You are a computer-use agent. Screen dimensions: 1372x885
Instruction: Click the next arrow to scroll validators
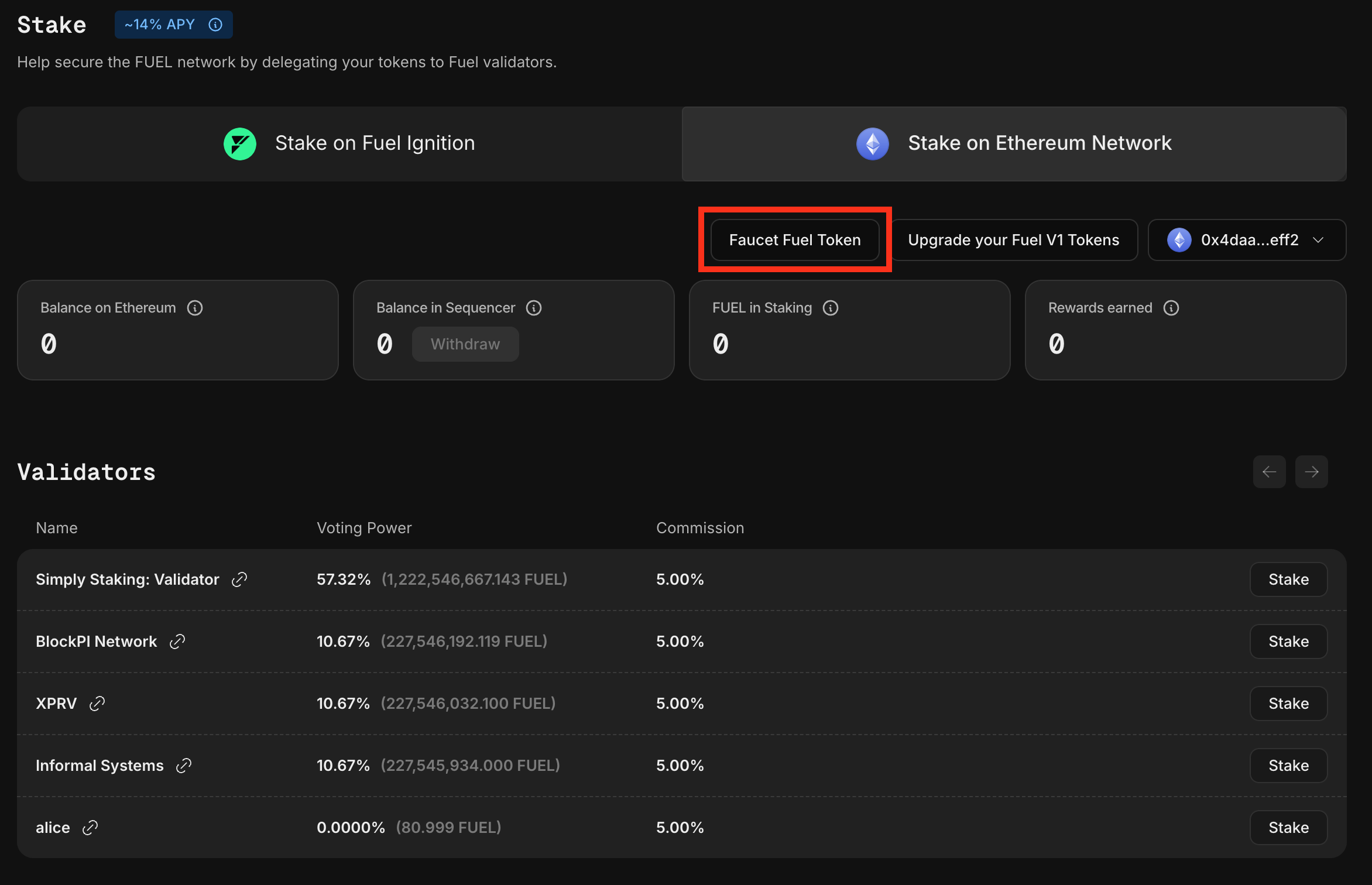coord(1312,471)
